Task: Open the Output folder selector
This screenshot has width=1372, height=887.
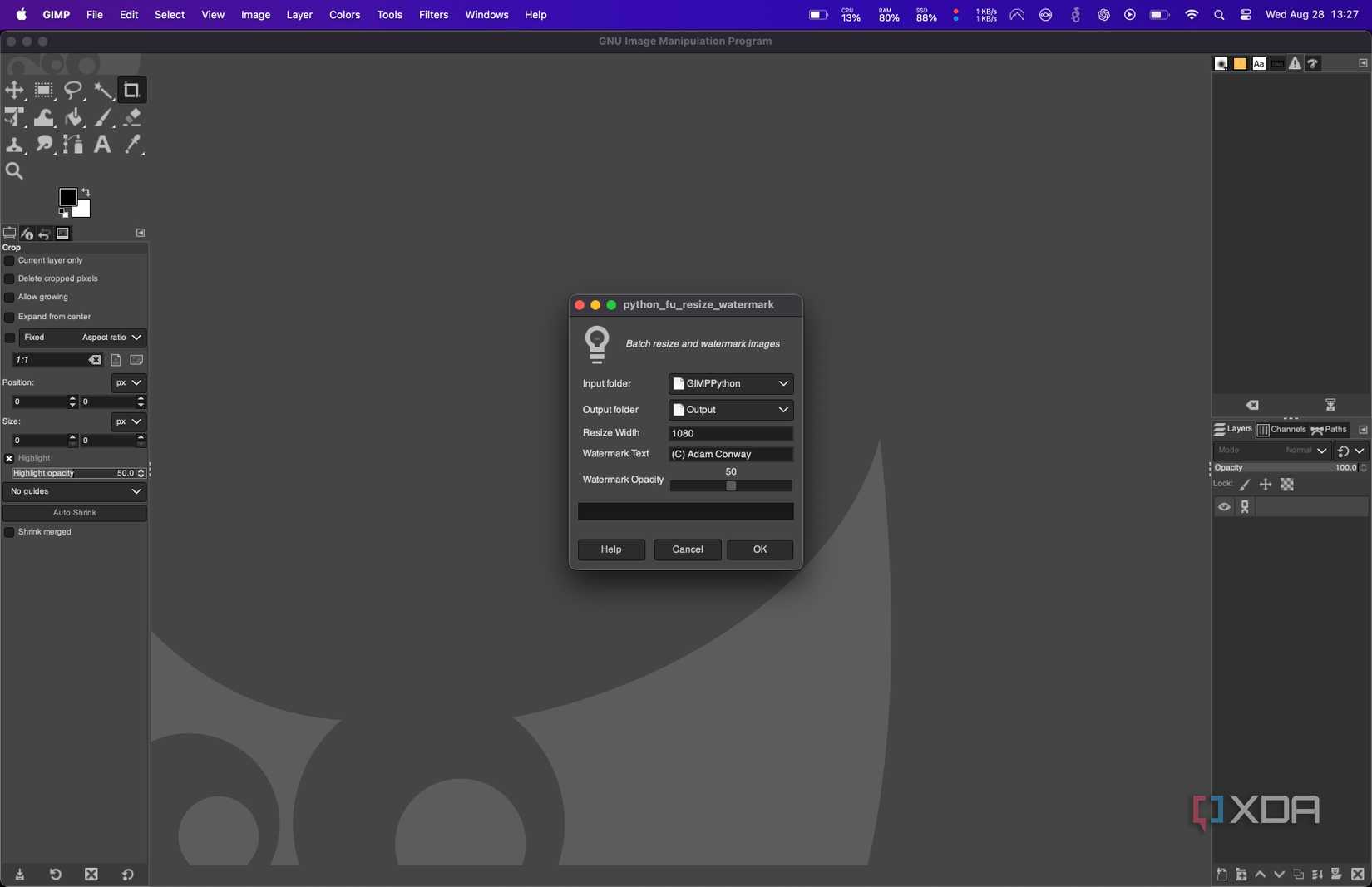Action: (730, 410)
